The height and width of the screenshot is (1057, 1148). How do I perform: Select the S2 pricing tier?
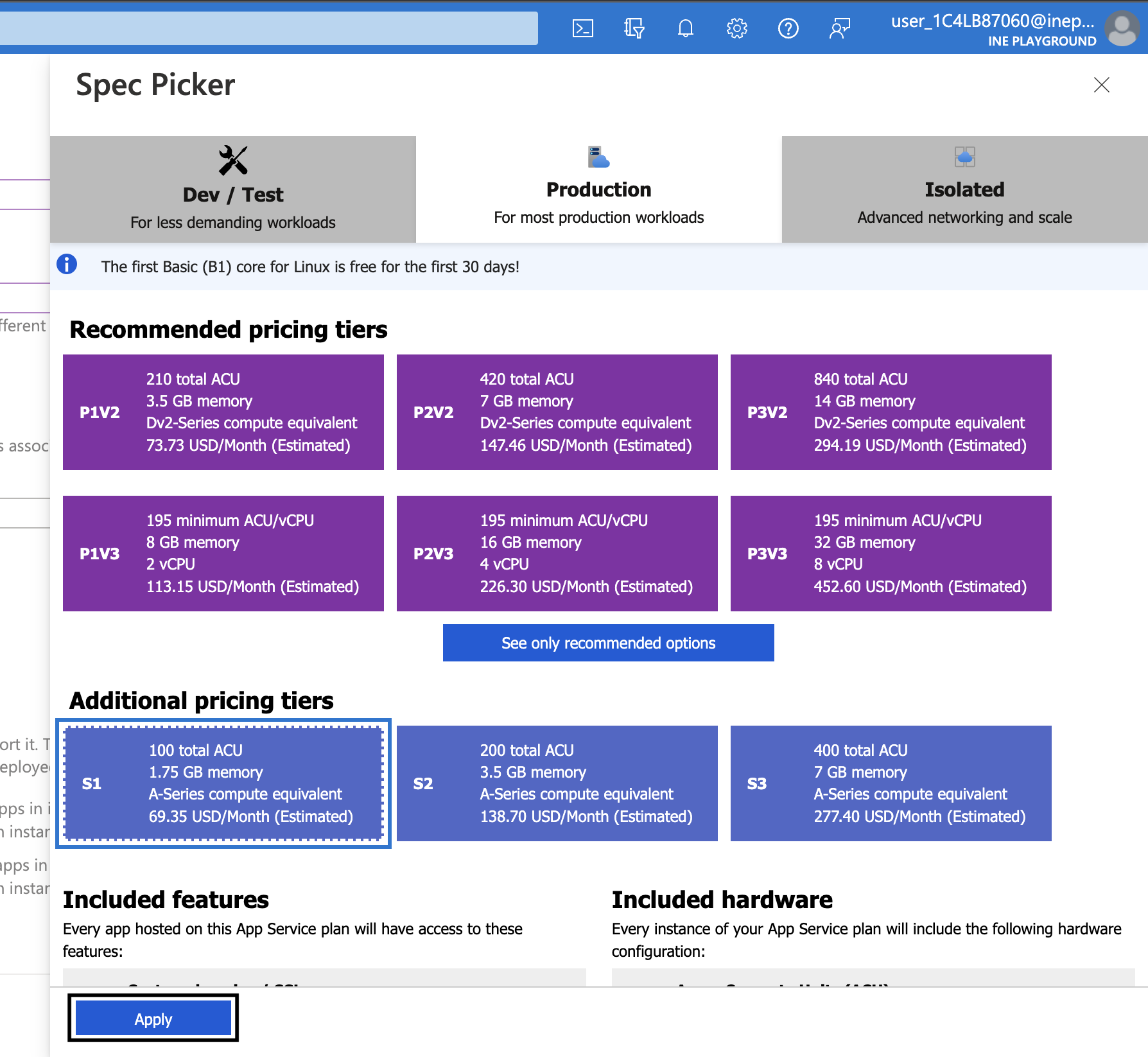[557, 783]
